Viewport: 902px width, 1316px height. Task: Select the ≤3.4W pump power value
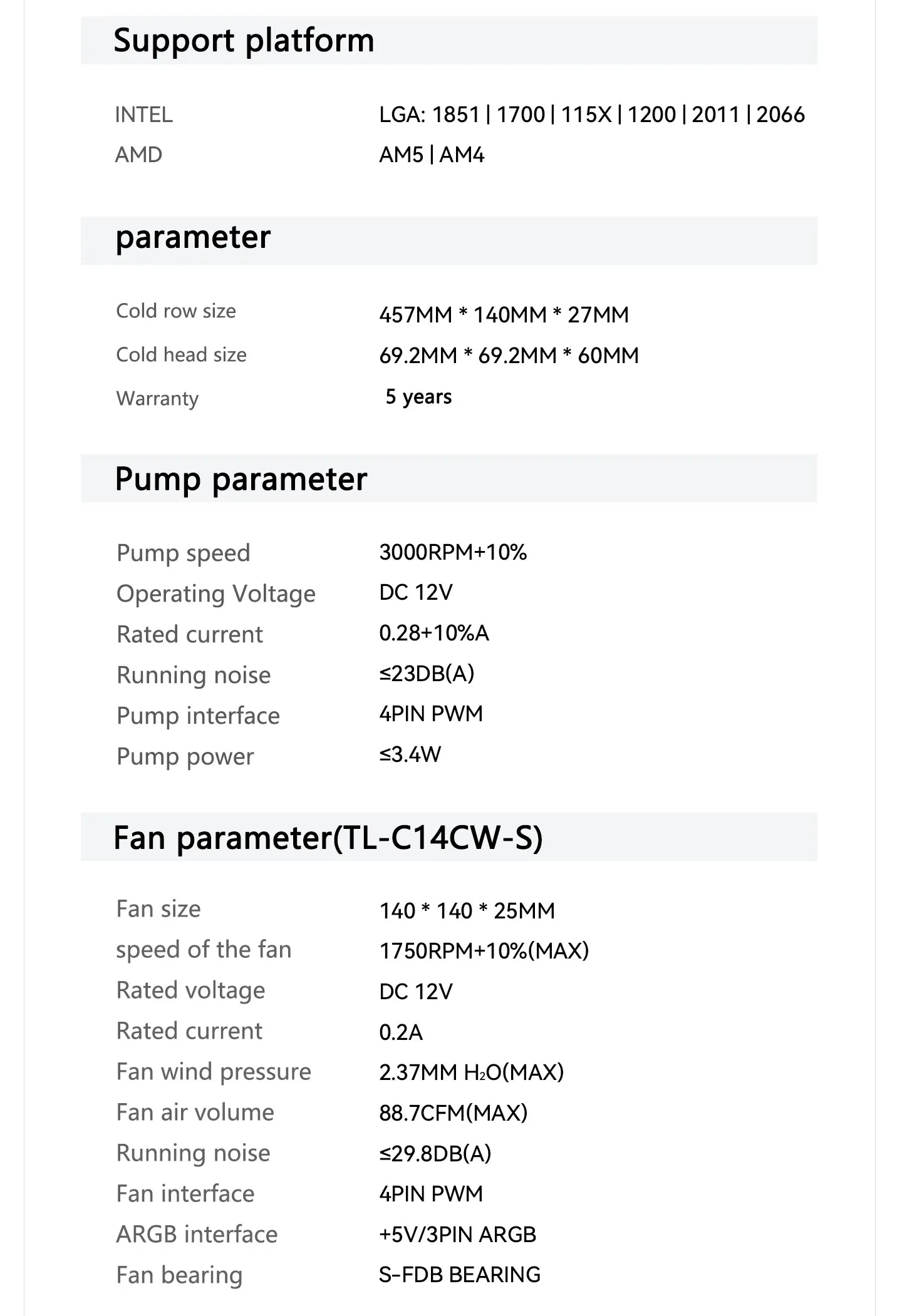pos(410,754)
